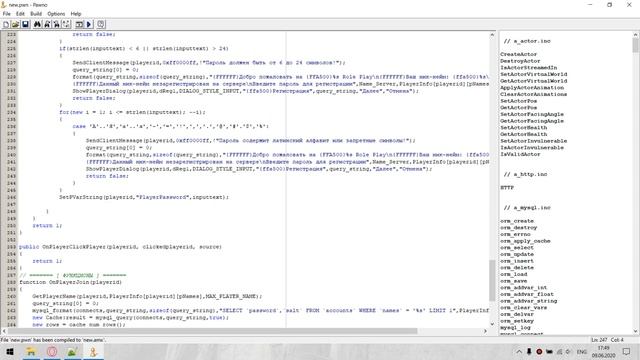Select IsActorStreamedIn in function list
The height and width of the screenshot is (360, 640).
529,68
